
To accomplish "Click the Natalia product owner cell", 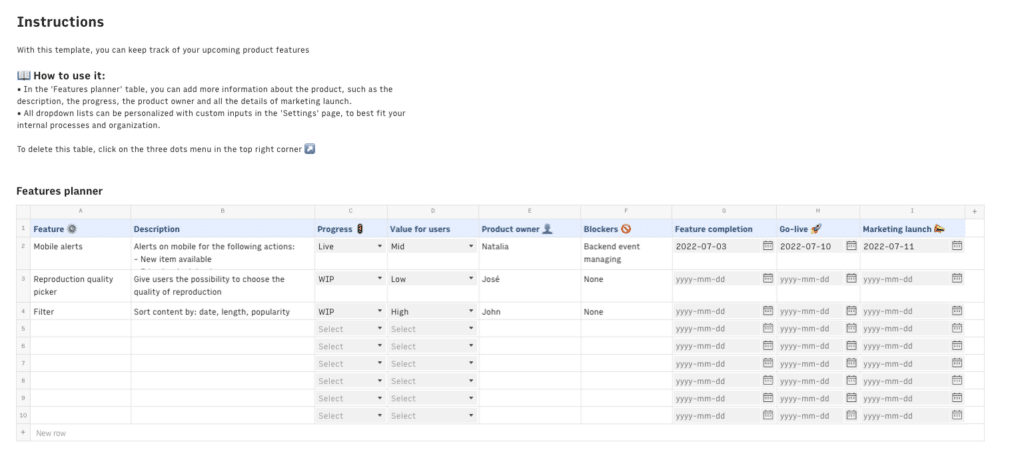I will click(x=529, y=254).
